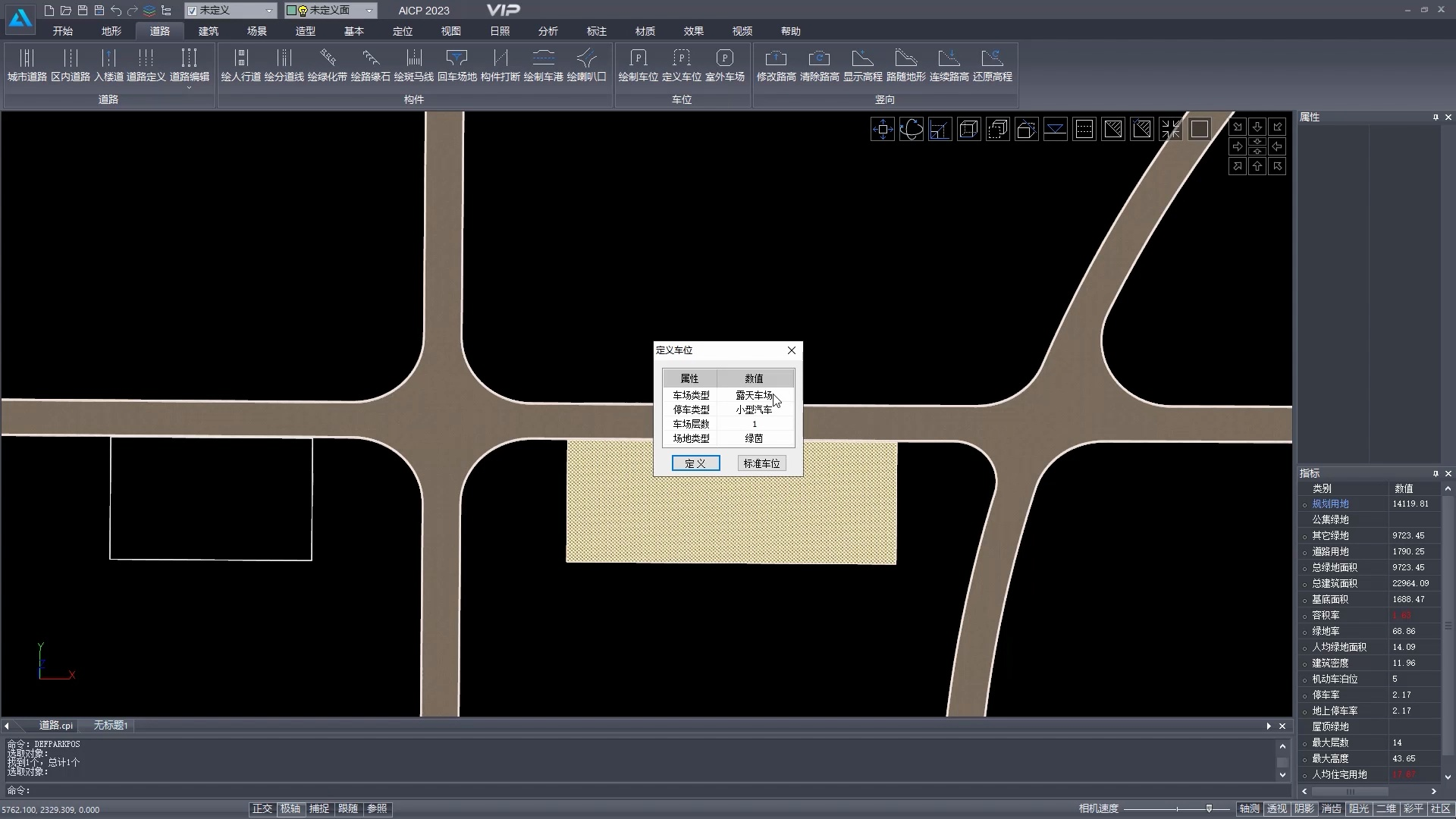Open the 建筑 ribbon tab
The width and height of the screenshot is (1456, 819).
pos(209,31)
